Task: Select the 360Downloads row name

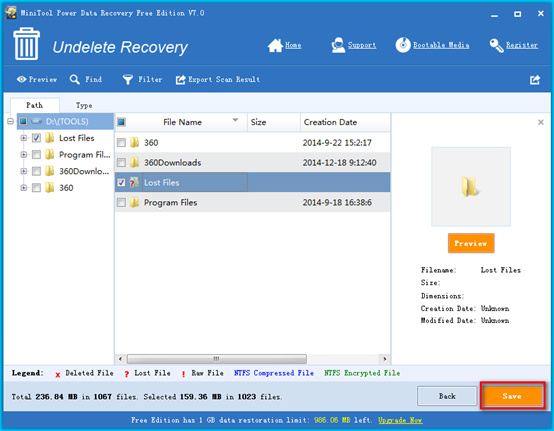Action: (172, 163)
